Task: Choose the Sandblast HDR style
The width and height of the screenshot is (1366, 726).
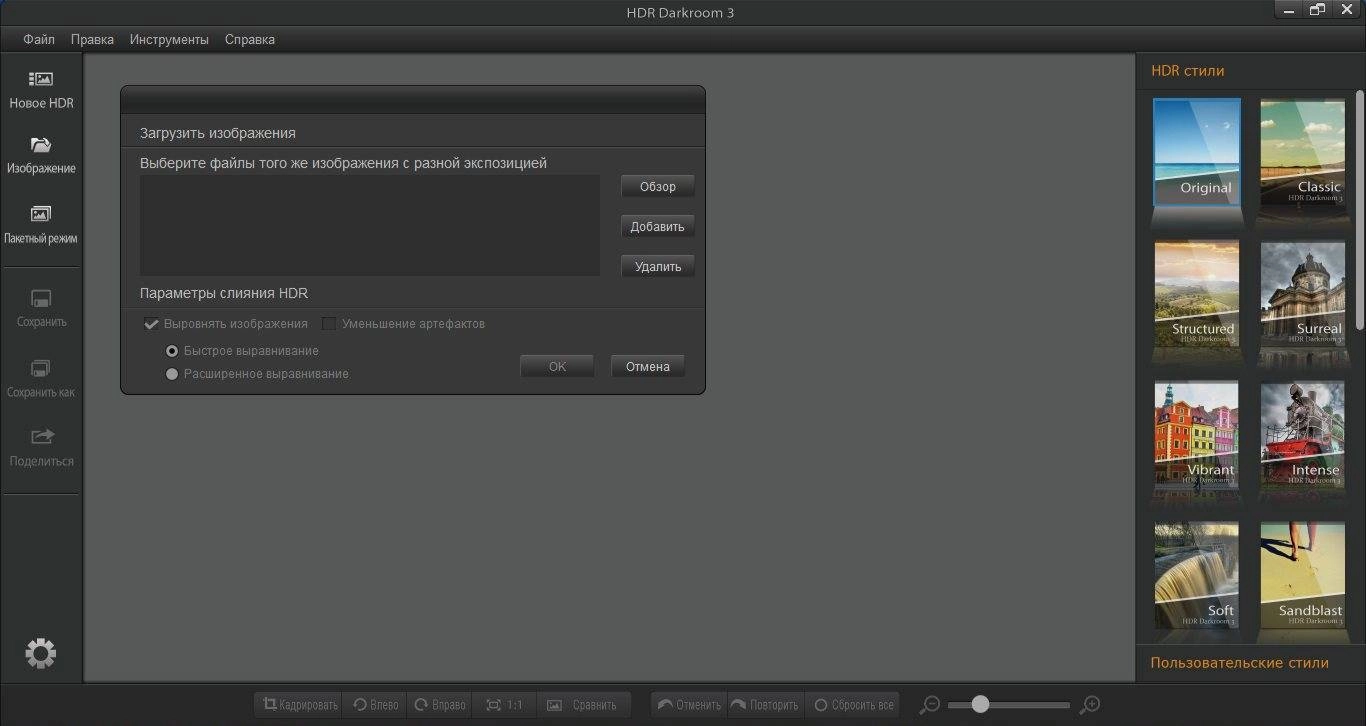Action: tap(1303, 575)
